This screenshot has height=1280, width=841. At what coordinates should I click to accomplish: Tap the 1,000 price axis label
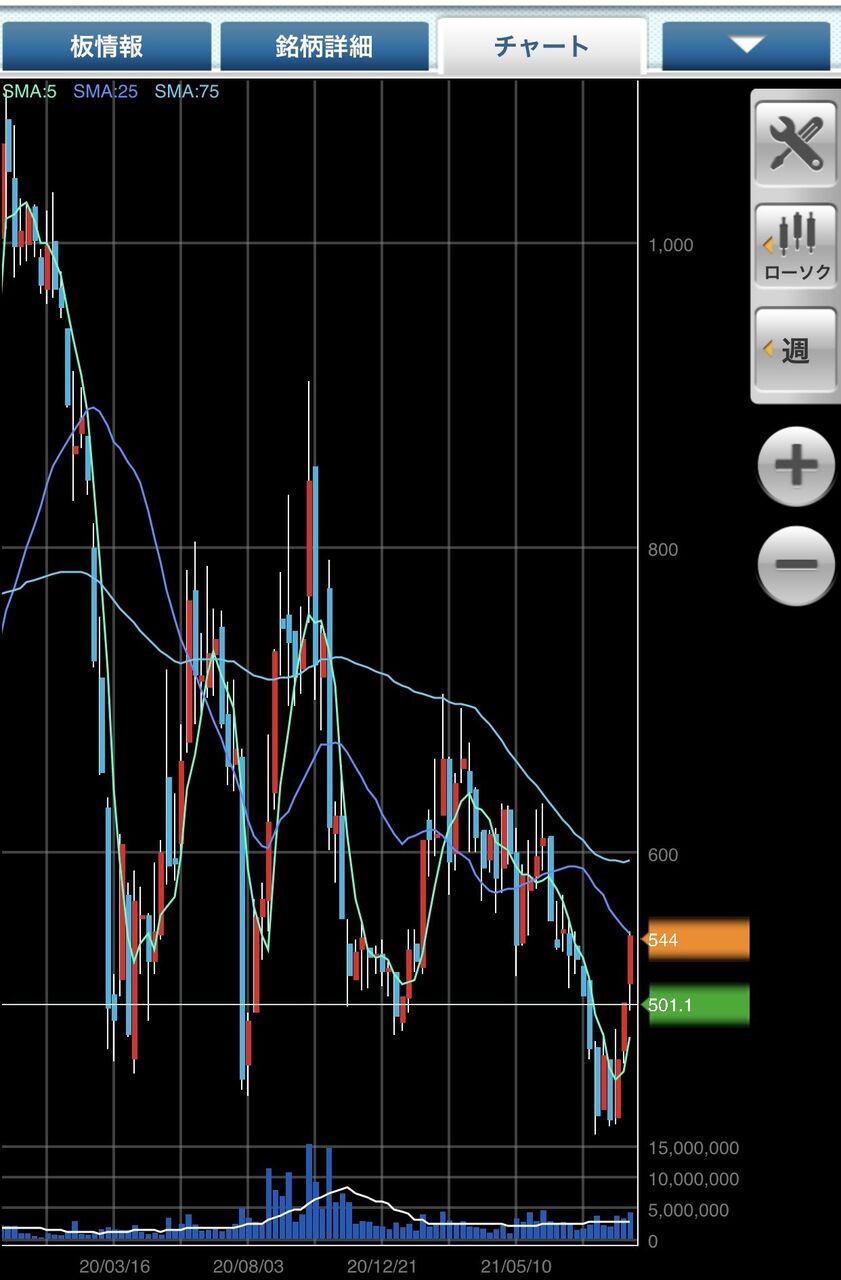coord(671,245)
